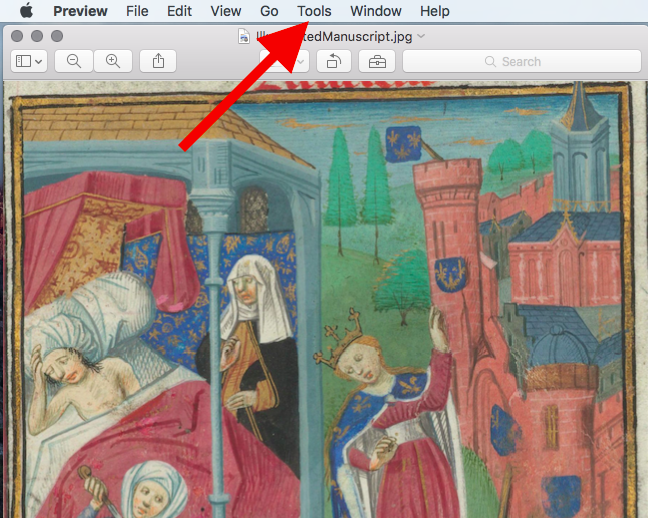Click the zoom window button, third in the title bar
This screenshot has width=648, height=518.
tap(57, 36)
